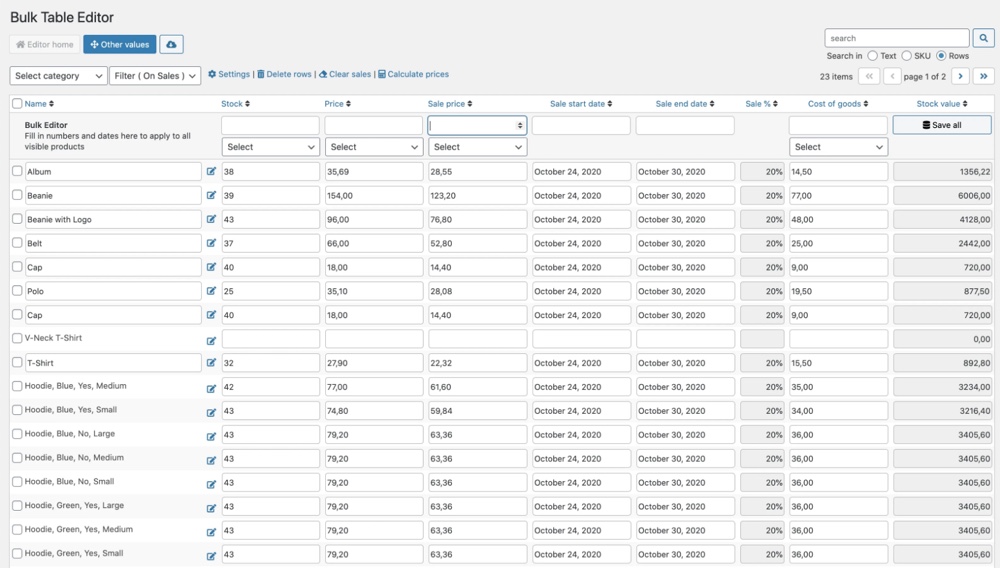Select the Text search radio button
Viewport: 1000px width, 568px height.
point(872,56)
